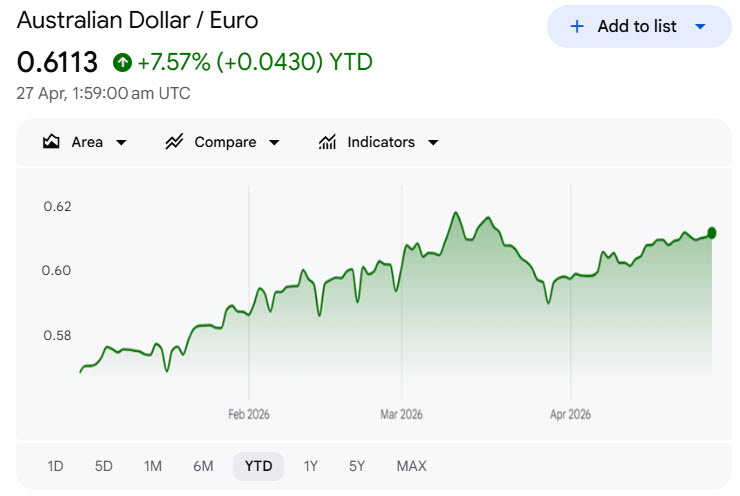Image resolution: width=740 pixels, height=496 pixels.
Task: Show the 1M time range
Action: [153, 466]
